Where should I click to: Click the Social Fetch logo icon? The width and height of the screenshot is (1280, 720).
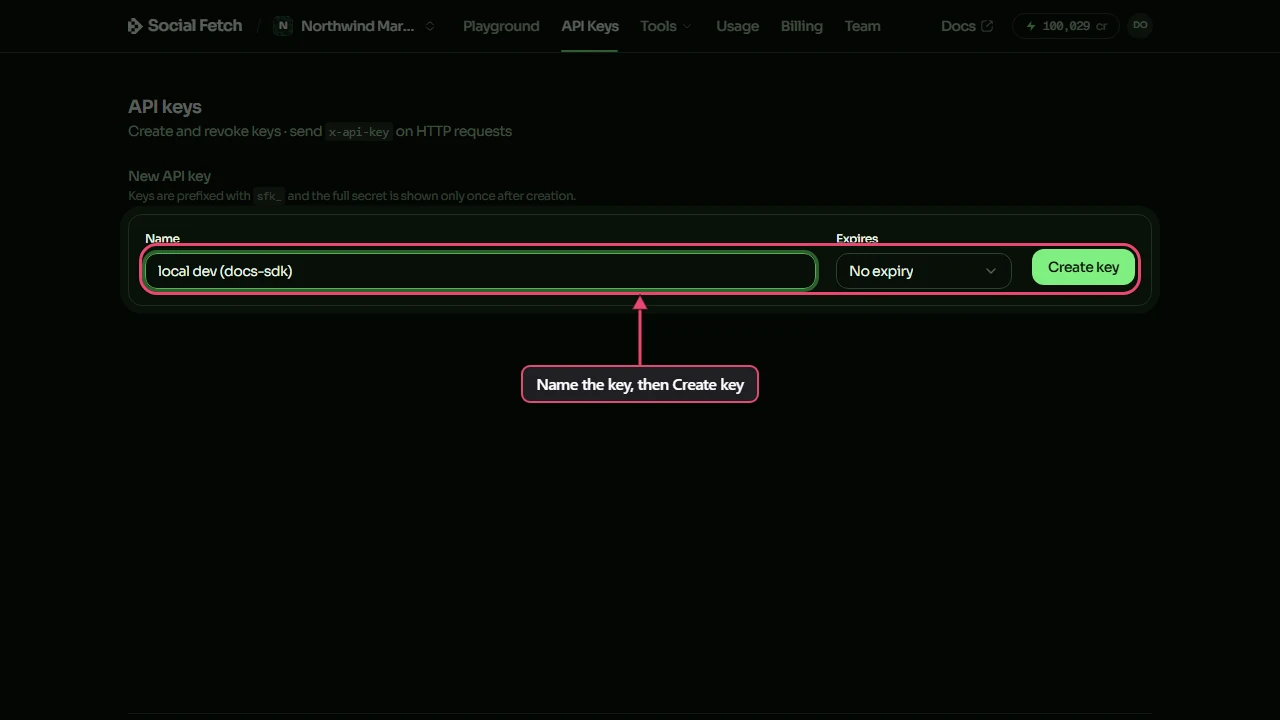pyautogui.click(x=135, y=26)
